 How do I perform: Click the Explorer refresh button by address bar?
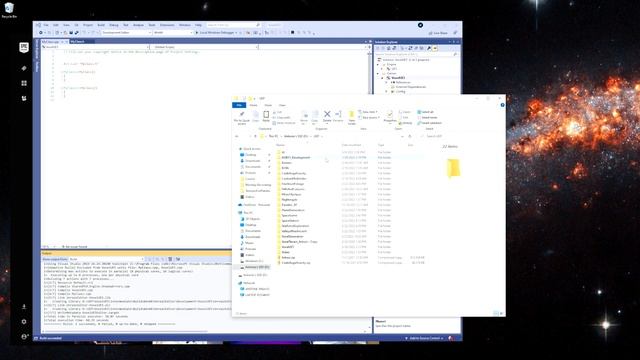click(410, 136)
